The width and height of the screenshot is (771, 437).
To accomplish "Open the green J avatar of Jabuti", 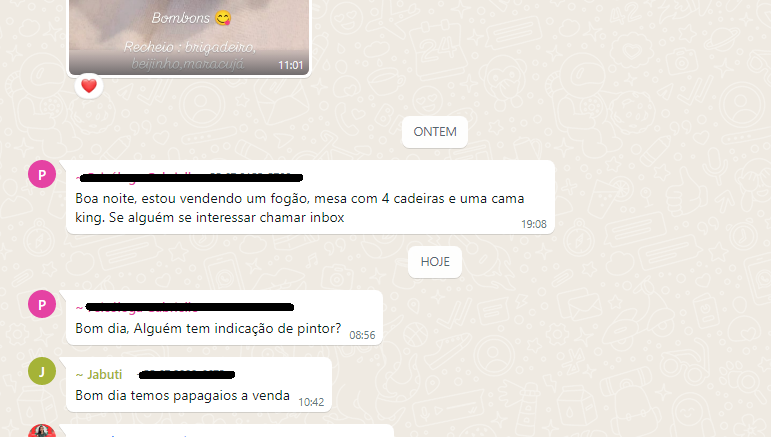I will pos(42,371).
